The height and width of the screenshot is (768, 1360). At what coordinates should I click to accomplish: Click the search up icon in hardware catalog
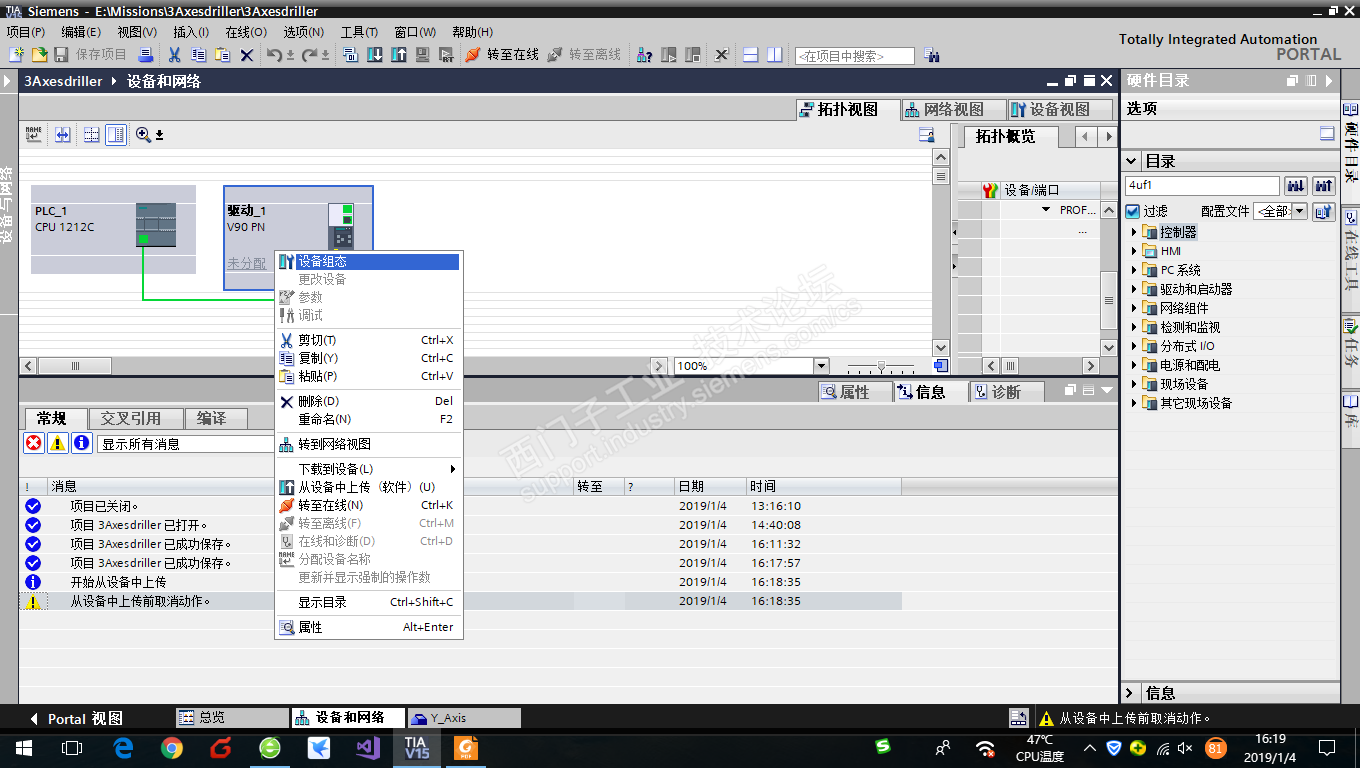(1324, 185)
